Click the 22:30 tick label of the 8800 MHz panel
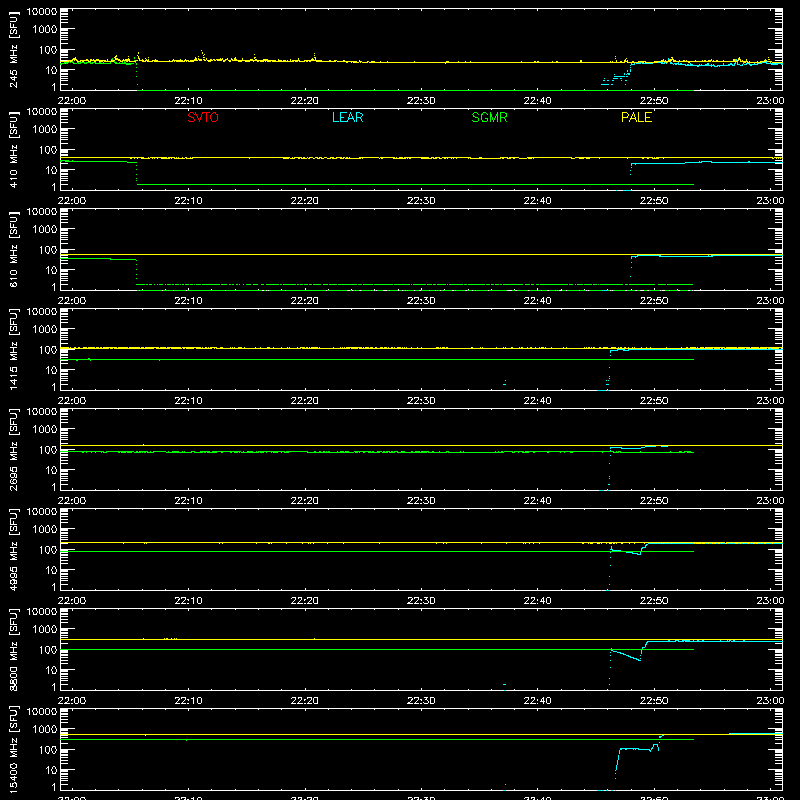The image size is (800, 800). point(421,701)
